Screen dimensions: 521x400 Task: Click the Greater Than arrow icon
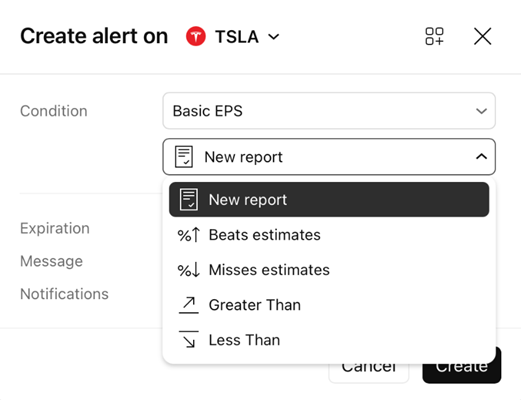(x=189, y=305)
